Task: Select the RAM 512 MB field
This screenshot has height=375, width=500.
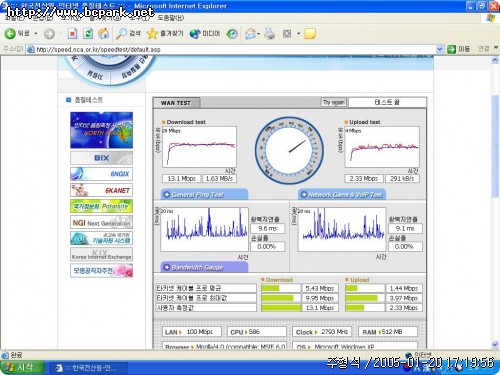Action: pos(388,332)
